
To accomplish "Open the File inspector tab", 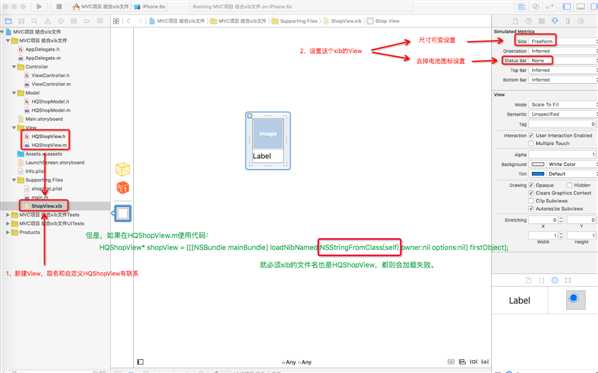I will click(516, 21).
